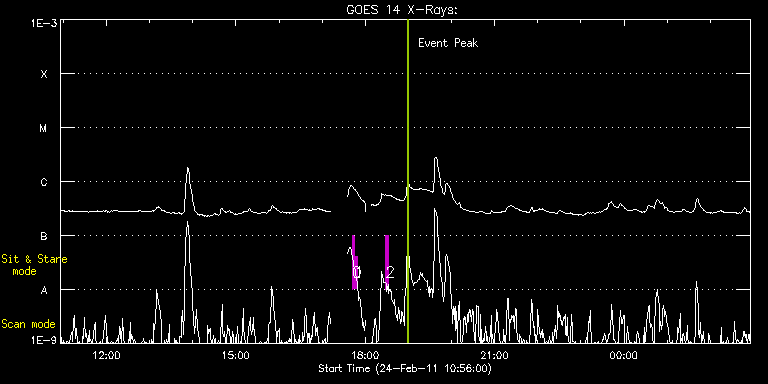768x384 pixels.
Task: Click the green Event Peak vertical line
Action: 408,181
